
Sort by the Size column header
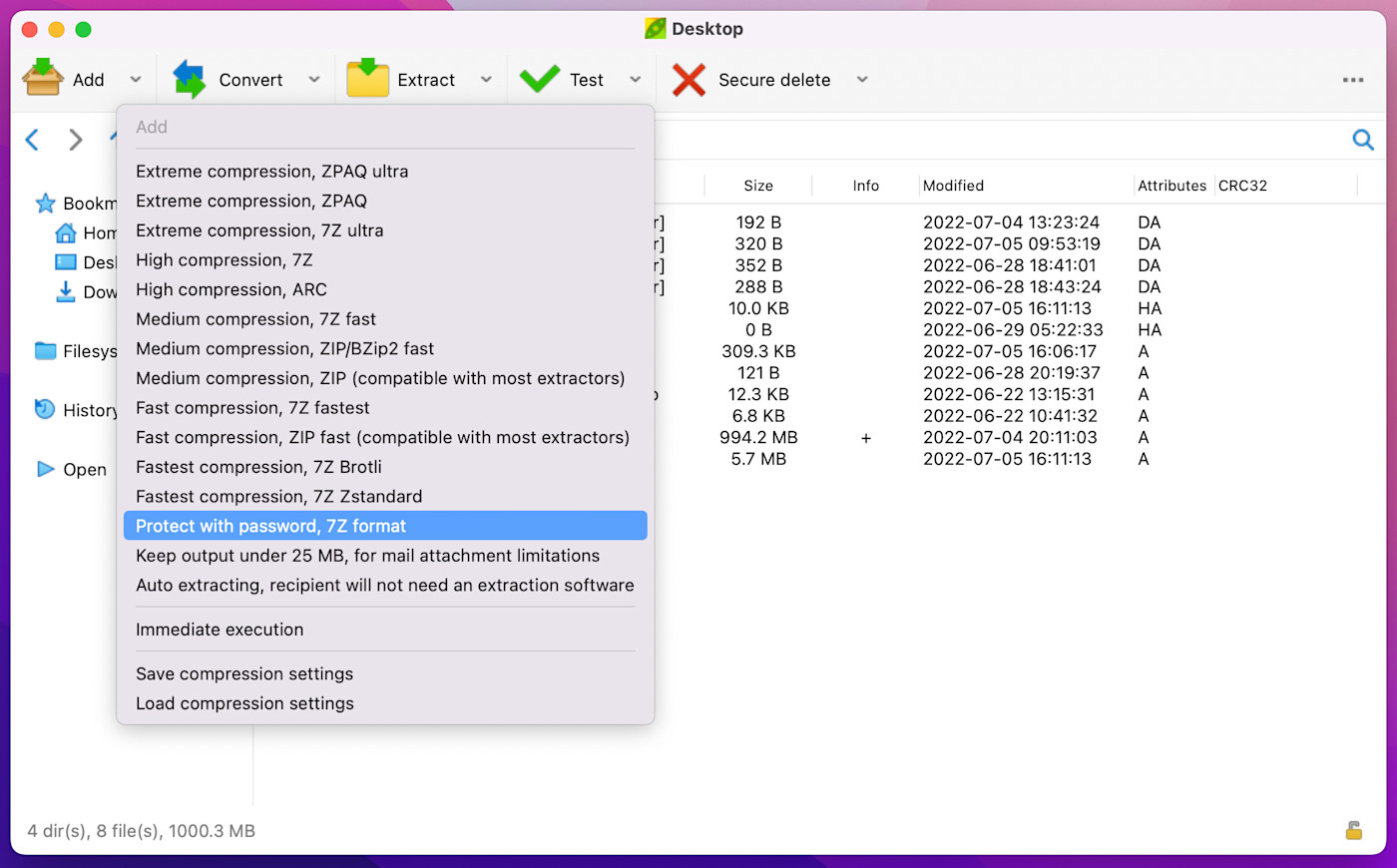[757, 186]
